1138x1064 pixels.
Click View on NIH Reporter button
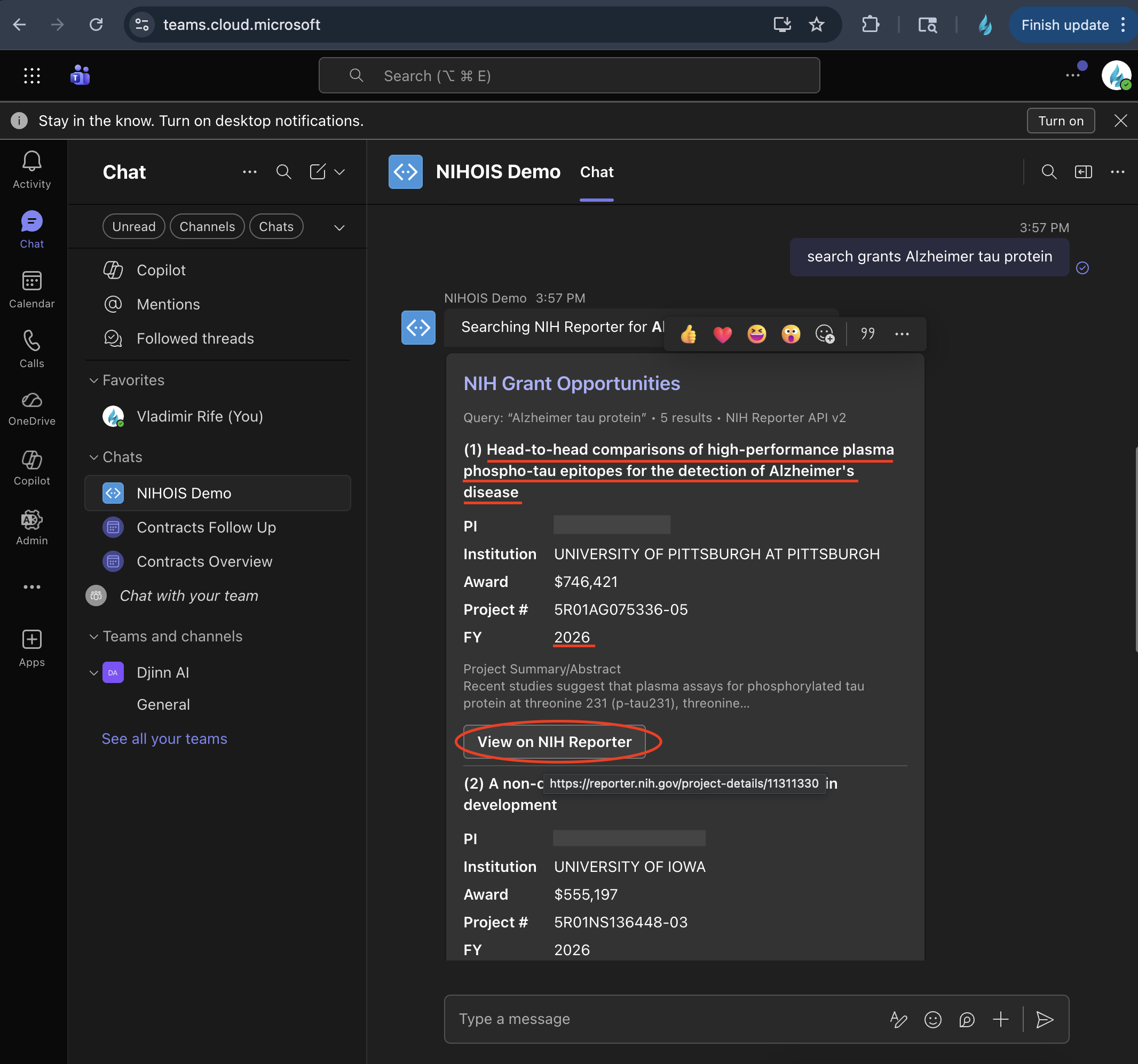pyautogui.click(x=554, y=742)
